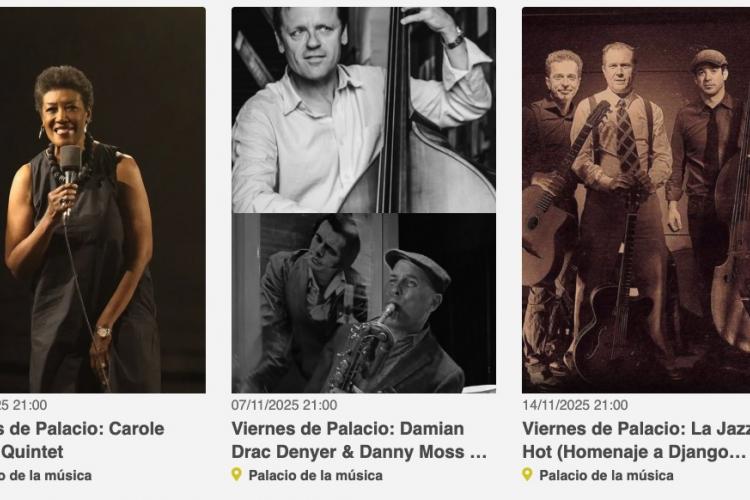Open the La Jazz Hot trio photo
This screenshot has height=500, width=750.
636,200
